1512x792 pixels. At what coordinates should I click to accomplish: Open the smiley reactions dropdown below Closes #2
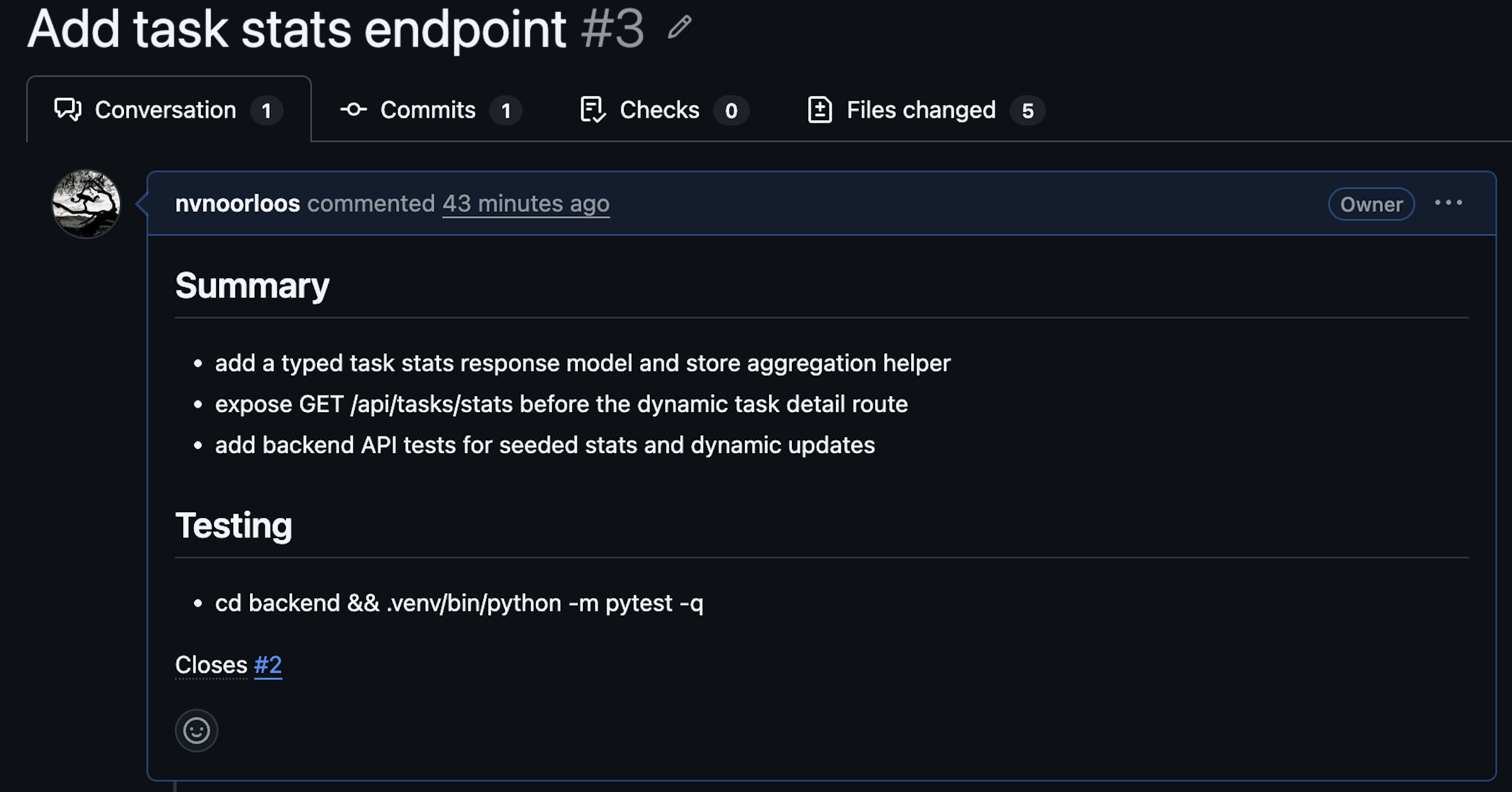(x=196, y=730)
